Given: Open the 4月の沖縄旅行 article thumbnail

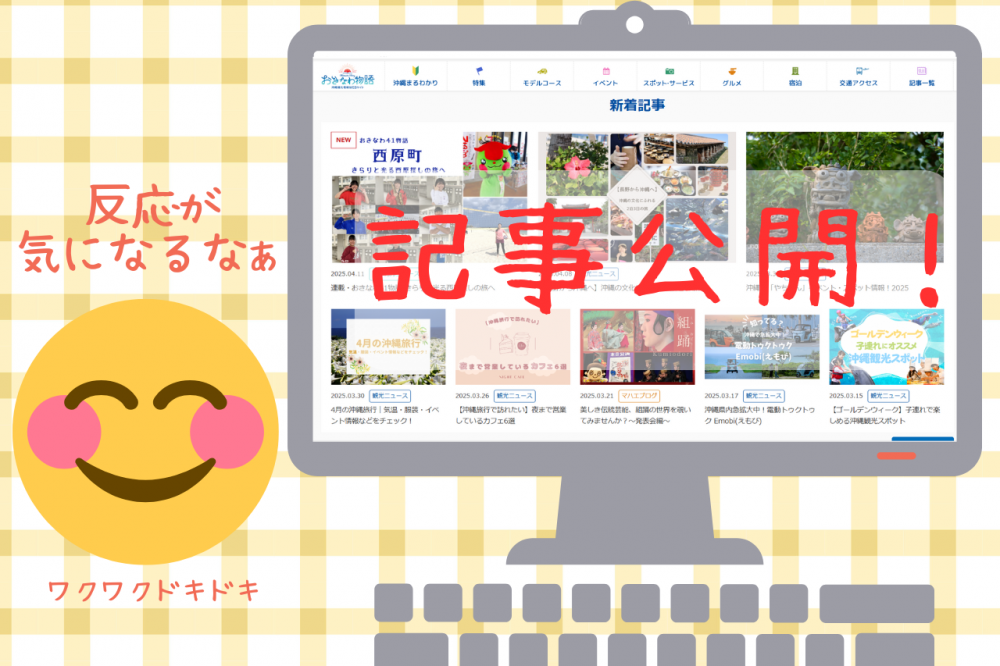Looking at the screenshot, I should coord(388,346).
